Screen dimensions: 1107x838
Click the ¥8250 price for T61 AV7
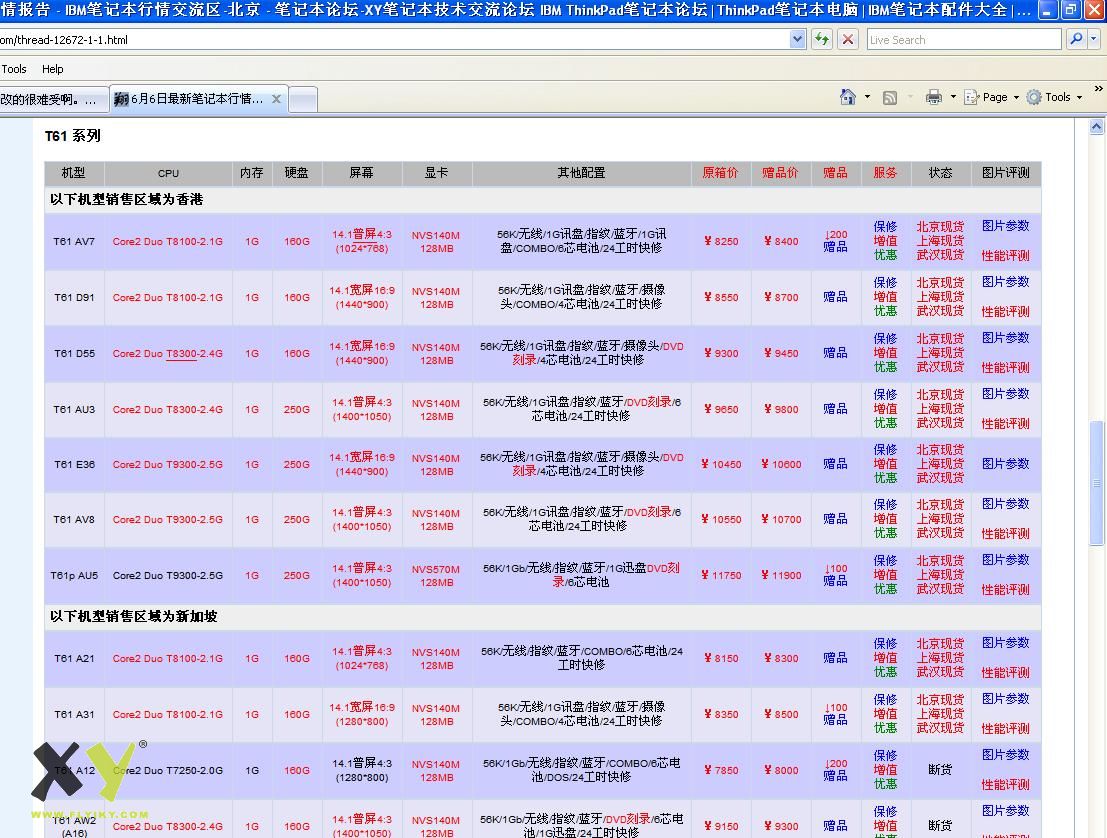[721, 241]
